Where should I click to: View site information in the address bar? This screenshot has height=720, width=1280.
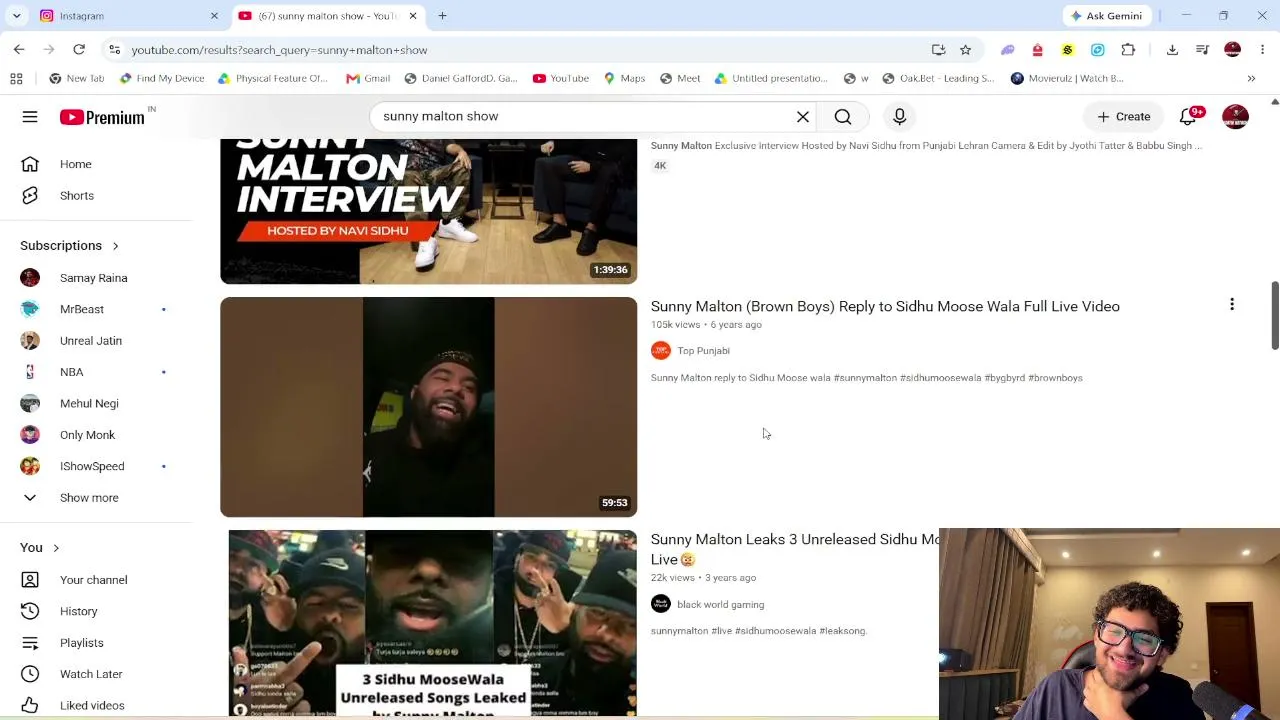[115, 50]
